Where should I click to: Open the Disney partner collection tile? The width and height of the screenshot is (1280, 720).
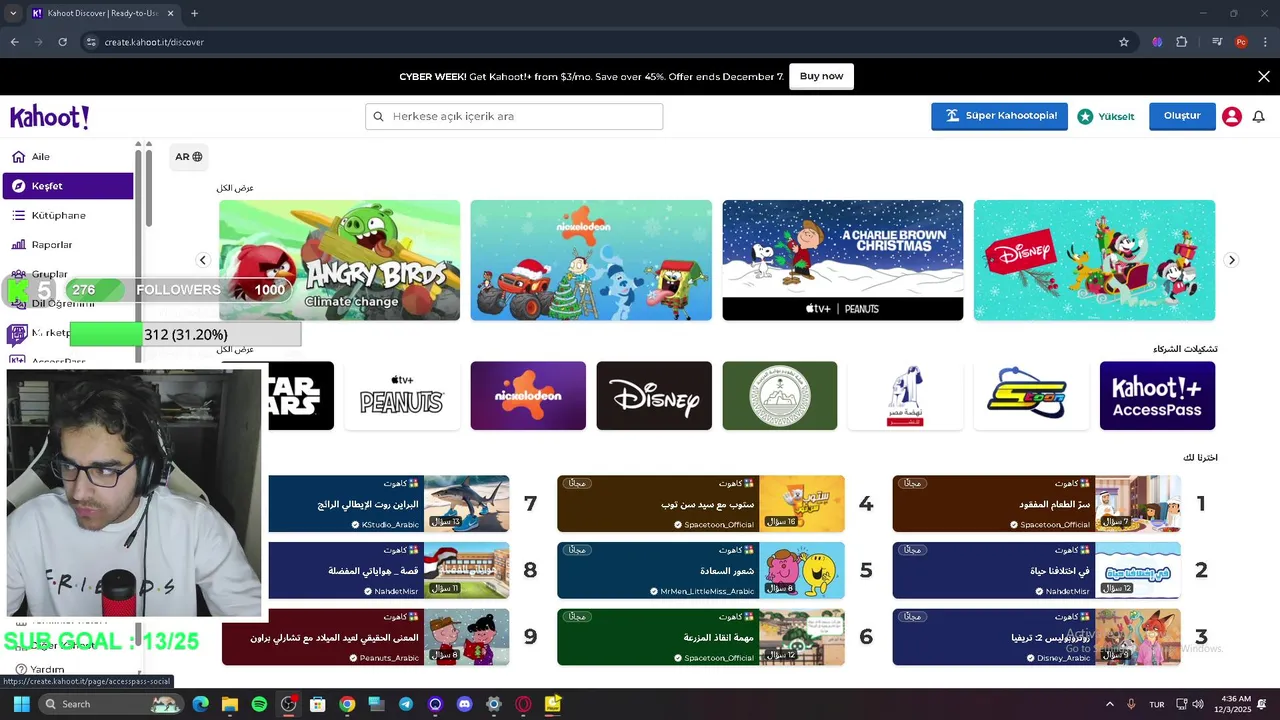click(x=654, y=396)
